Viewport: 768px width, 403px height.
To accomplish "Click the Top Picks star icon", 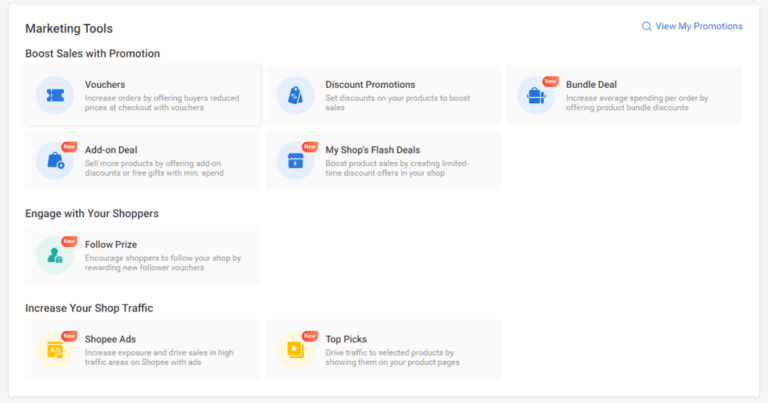I will (295, 349).
